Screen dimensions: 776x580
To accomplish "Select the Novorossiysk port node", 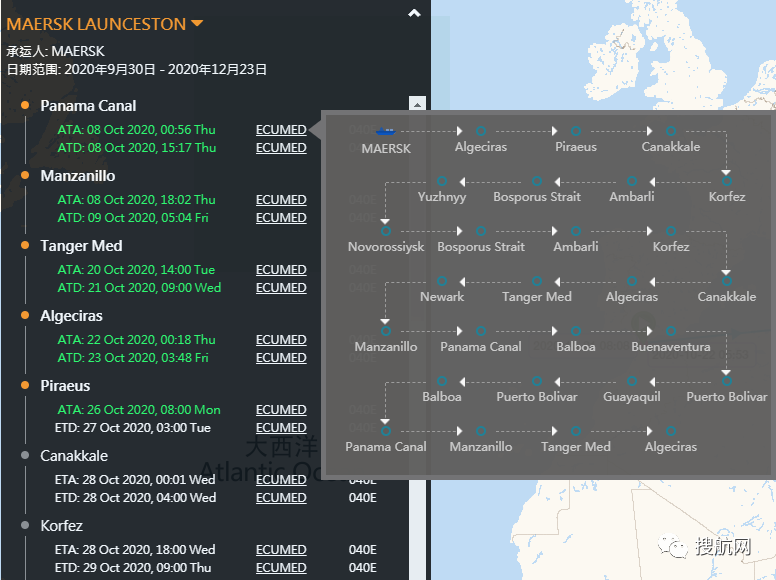I will pos(386,231).
